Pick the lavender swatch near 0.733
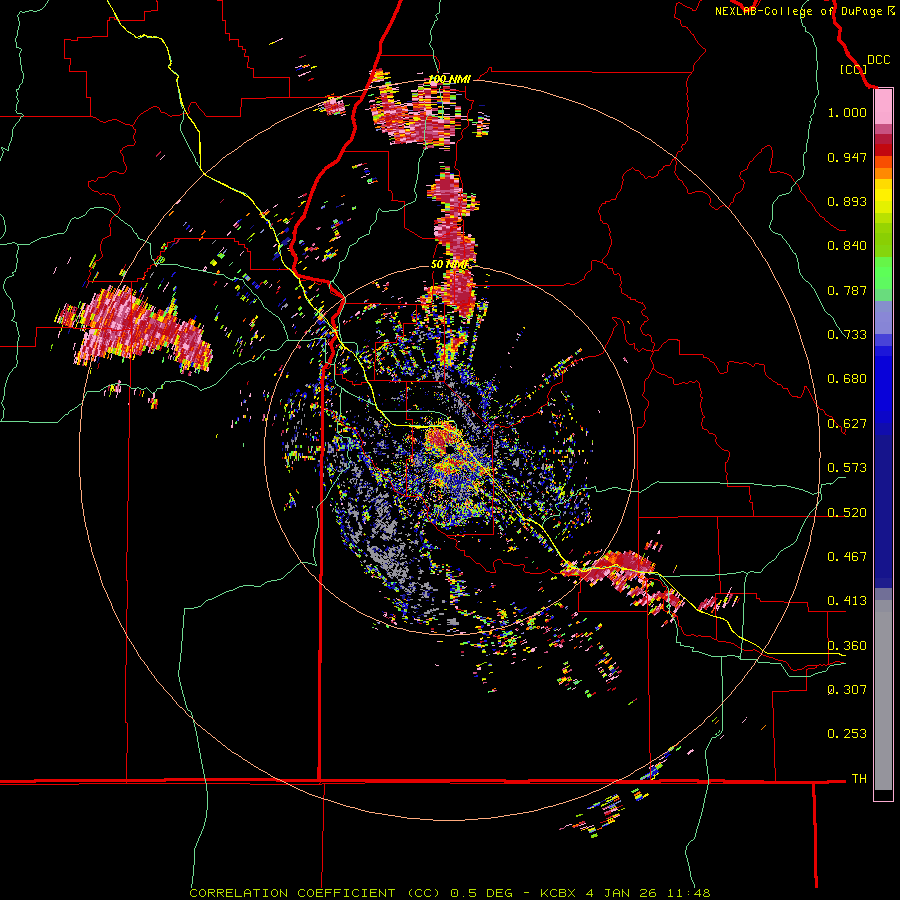 [883, 317]
